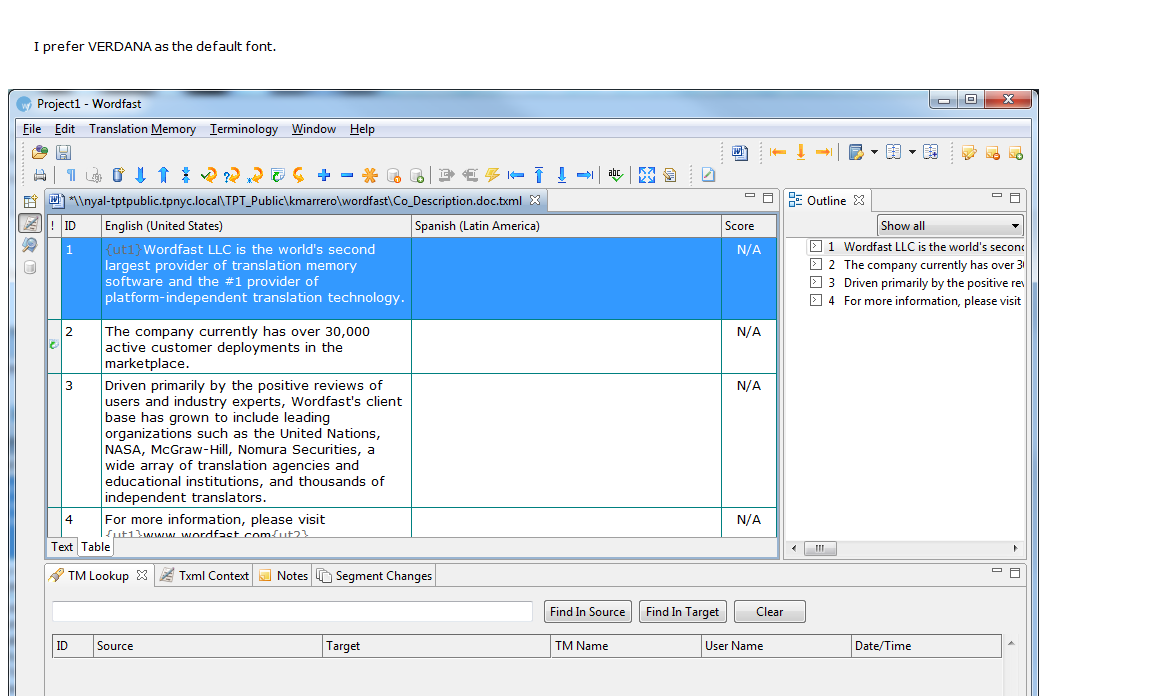Open the Show all filter dropdown
The image size is (1154, 696).
950,226
